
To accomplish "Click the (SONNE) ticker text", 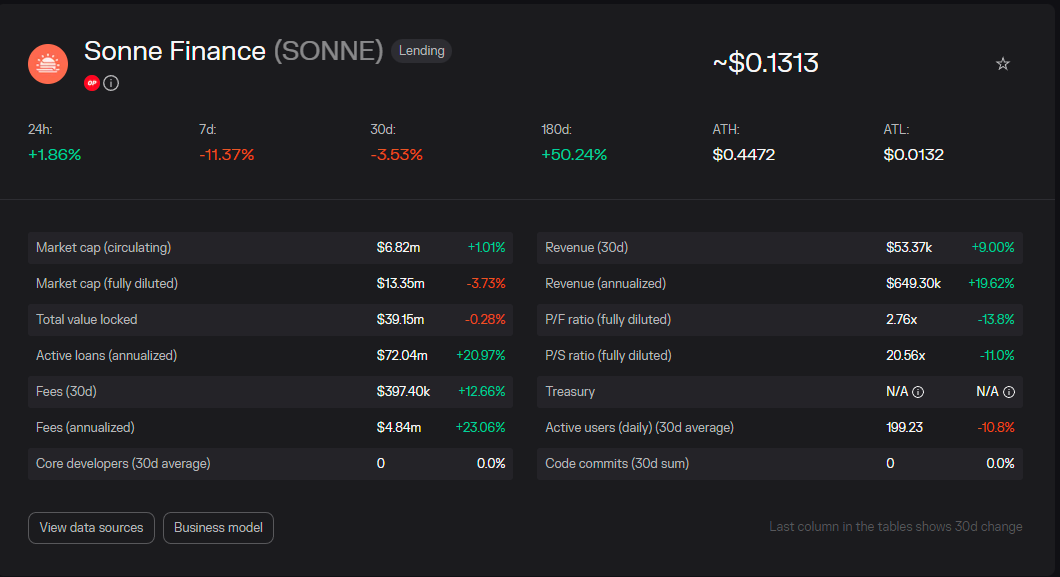I will coord(329,51).
